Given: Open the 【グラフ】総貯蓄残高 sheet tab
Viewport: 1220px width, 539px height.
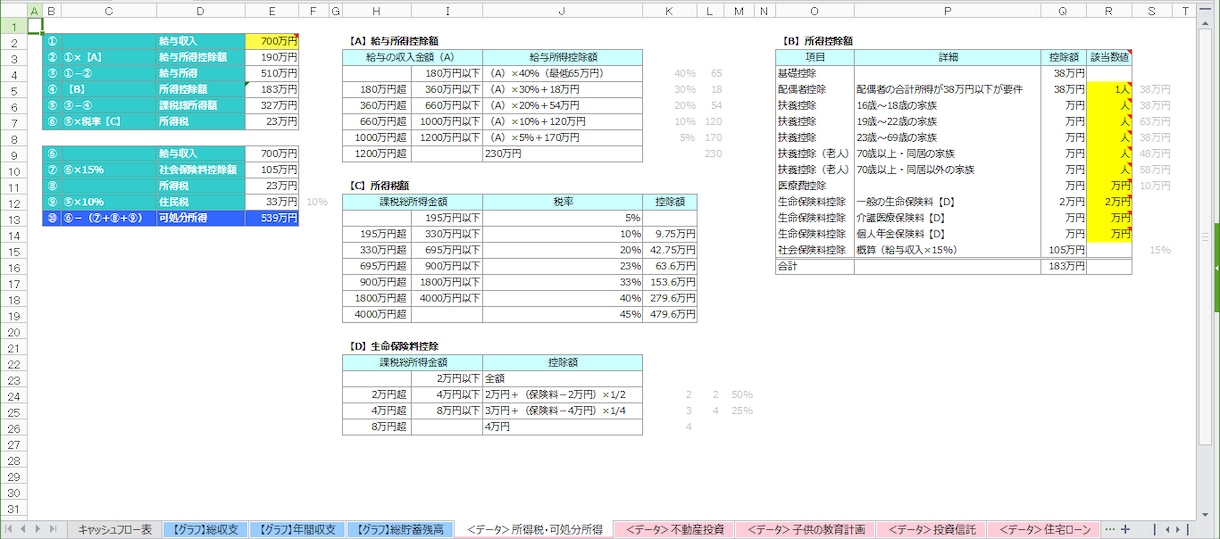Looking at the screenshot, I should pyautogui.click(x=401, y=529).
